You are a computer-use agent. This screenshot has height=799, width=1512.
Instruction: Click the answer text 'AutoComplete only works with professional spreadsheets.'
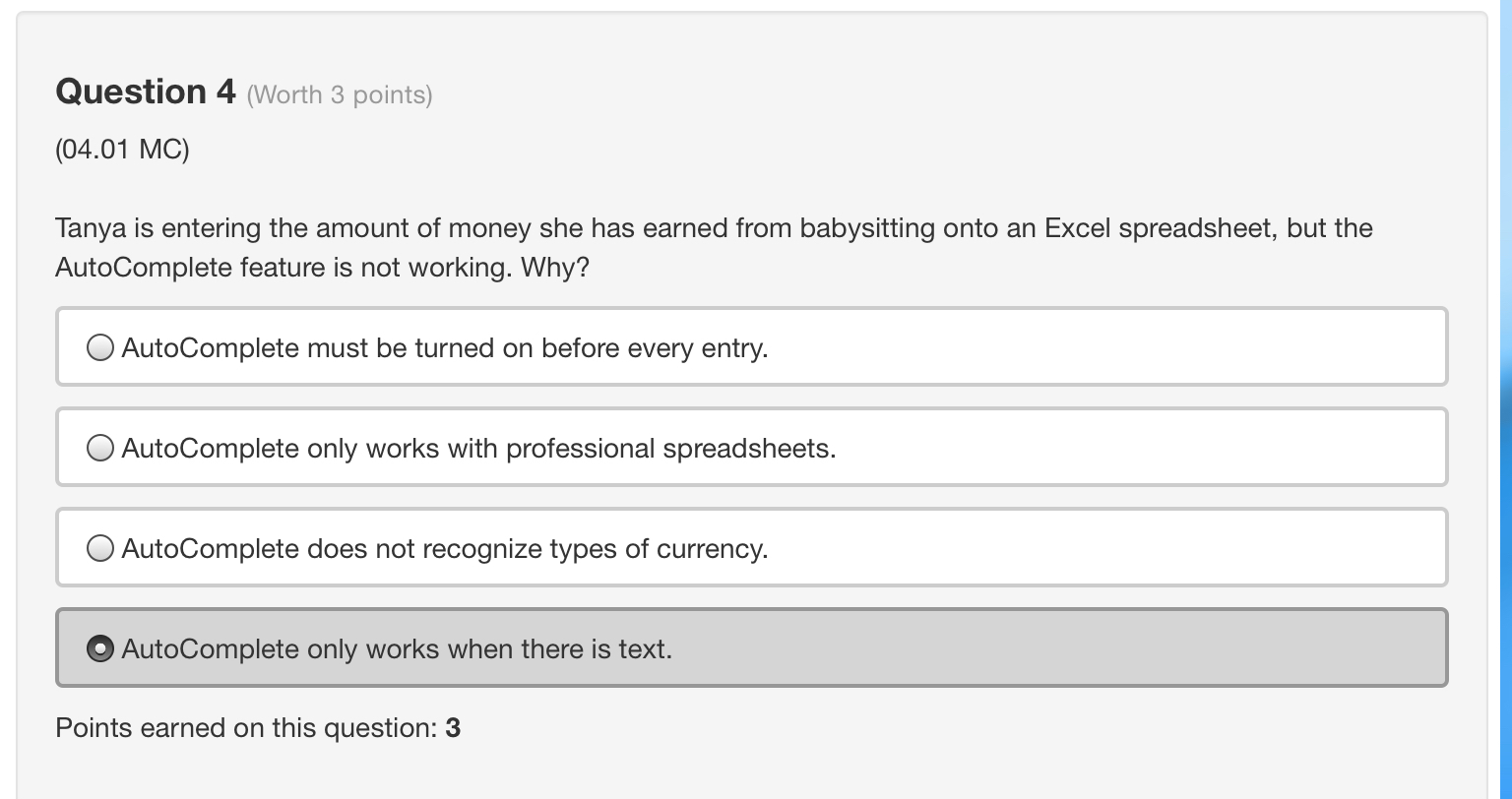click(478, 449)
